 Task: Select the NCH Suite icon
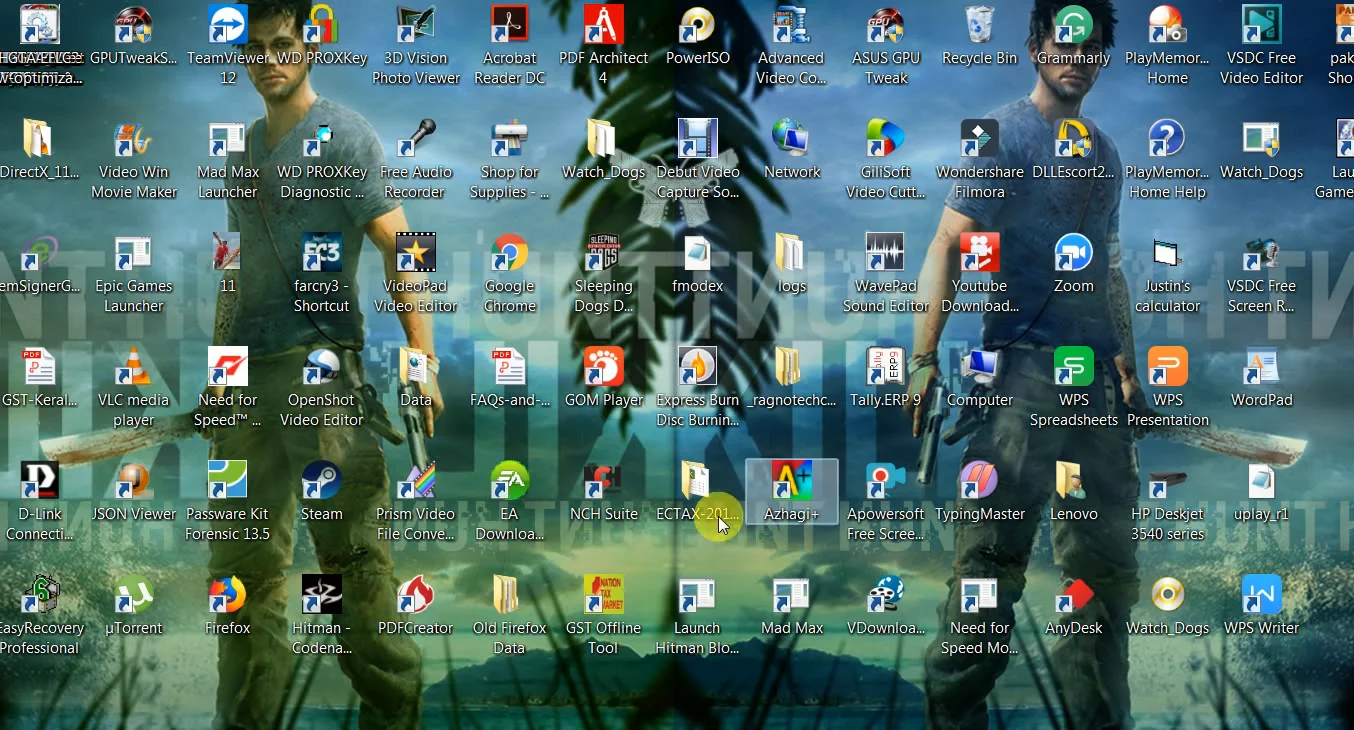[x=604, y=481]
